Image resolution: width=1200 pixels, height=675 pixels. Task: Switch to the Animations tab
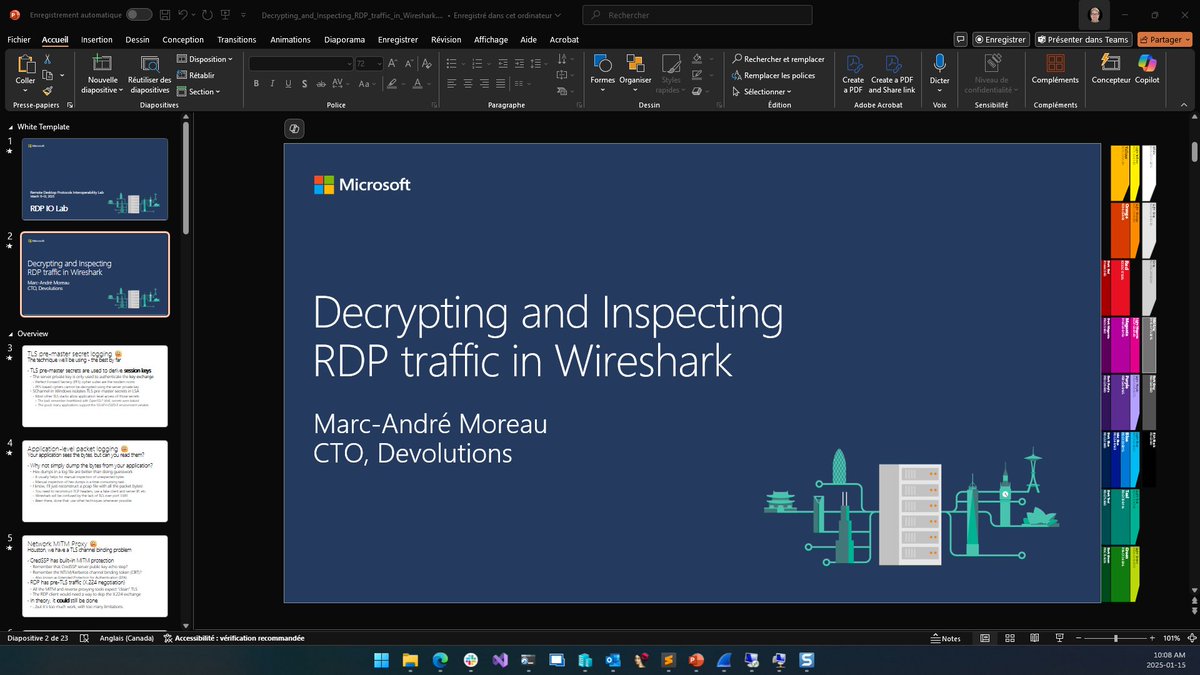[x=291, y=39]
